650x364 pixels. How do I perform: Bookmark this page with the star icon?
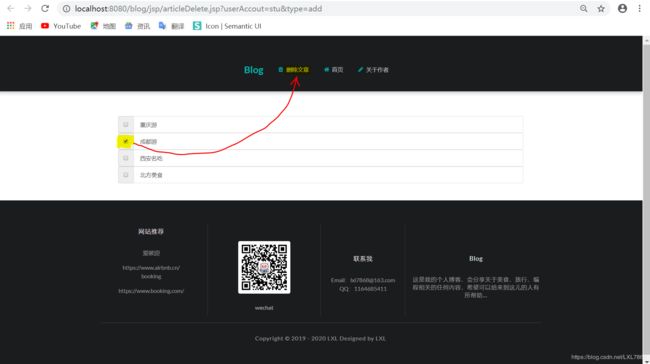601,8
